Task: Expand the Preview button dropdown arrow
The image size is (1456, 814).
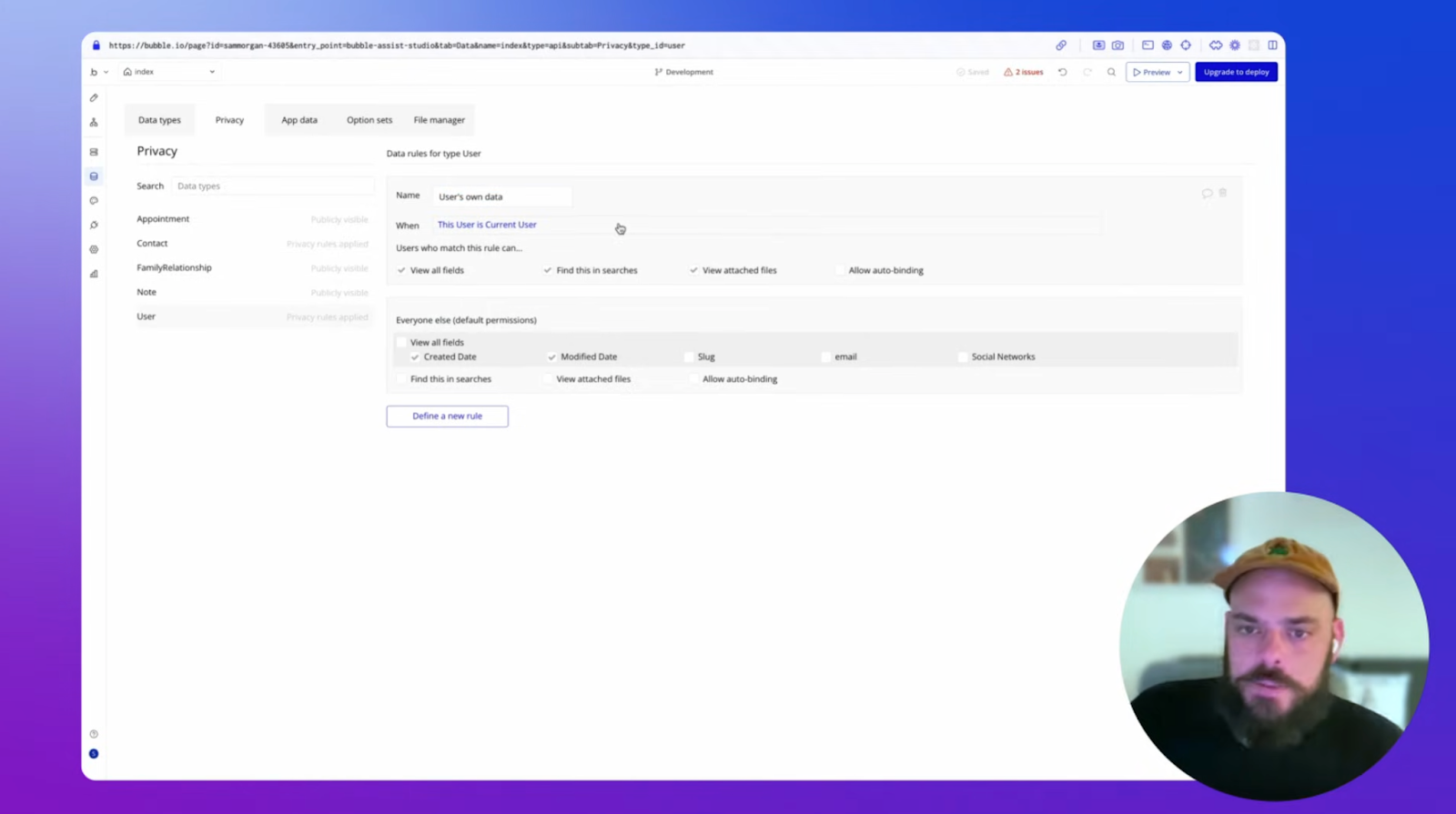Action: 1179,72
